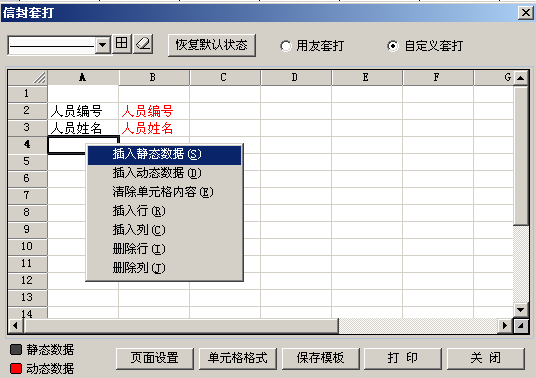Click the 单元格格式 button
This screenshot has width=536, height=378.
[238, 359]
